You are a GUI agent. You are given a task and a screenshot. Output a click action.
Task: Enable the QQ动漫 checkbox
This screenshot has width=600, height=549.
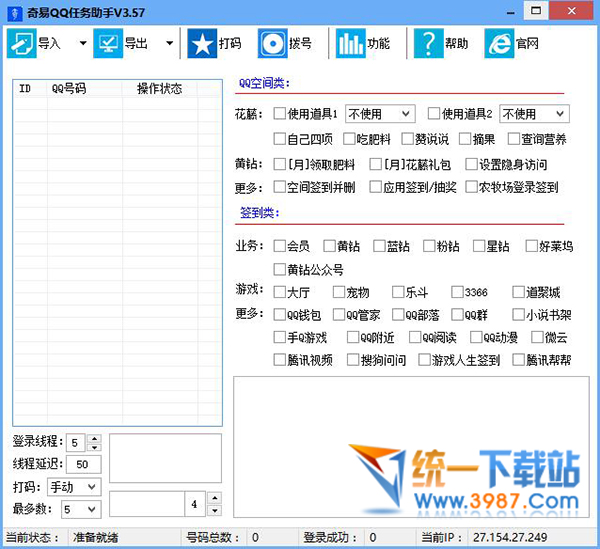point(476,337)
